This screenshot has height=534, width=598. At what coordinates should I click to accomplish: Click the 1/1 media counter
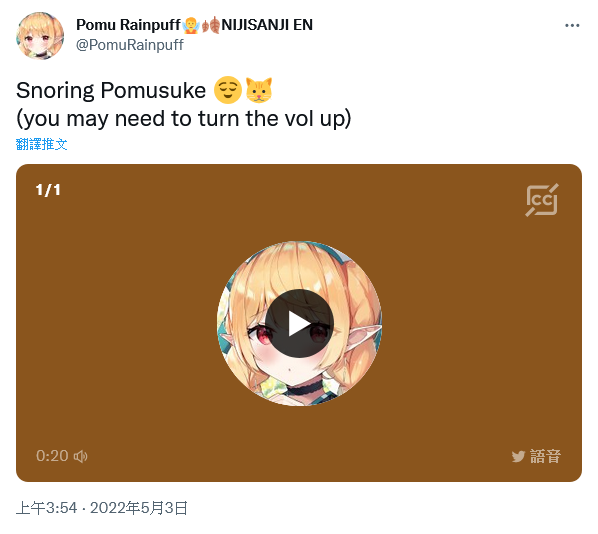coord(48,190)
